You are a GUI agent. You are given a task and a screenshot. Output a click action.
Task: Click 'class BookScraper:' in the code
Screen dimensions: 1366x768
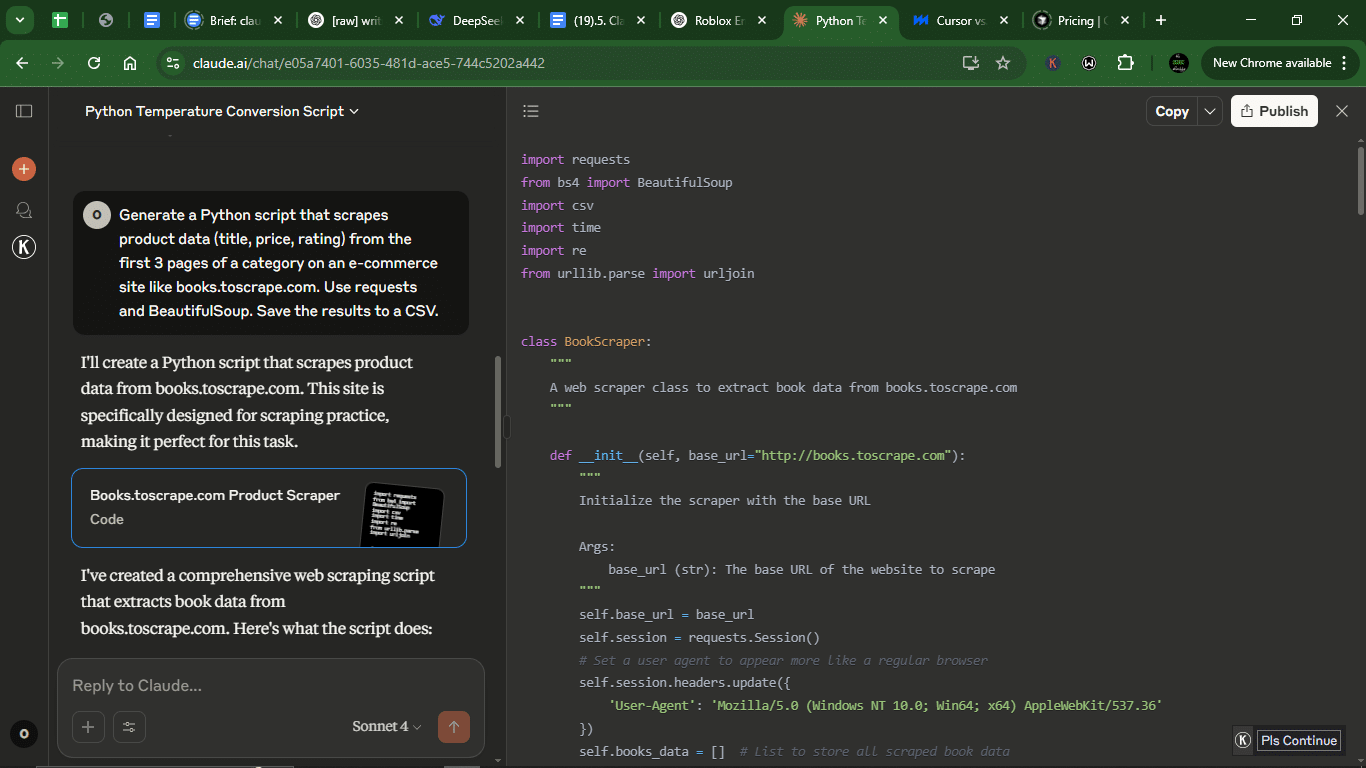click(586, 342)
